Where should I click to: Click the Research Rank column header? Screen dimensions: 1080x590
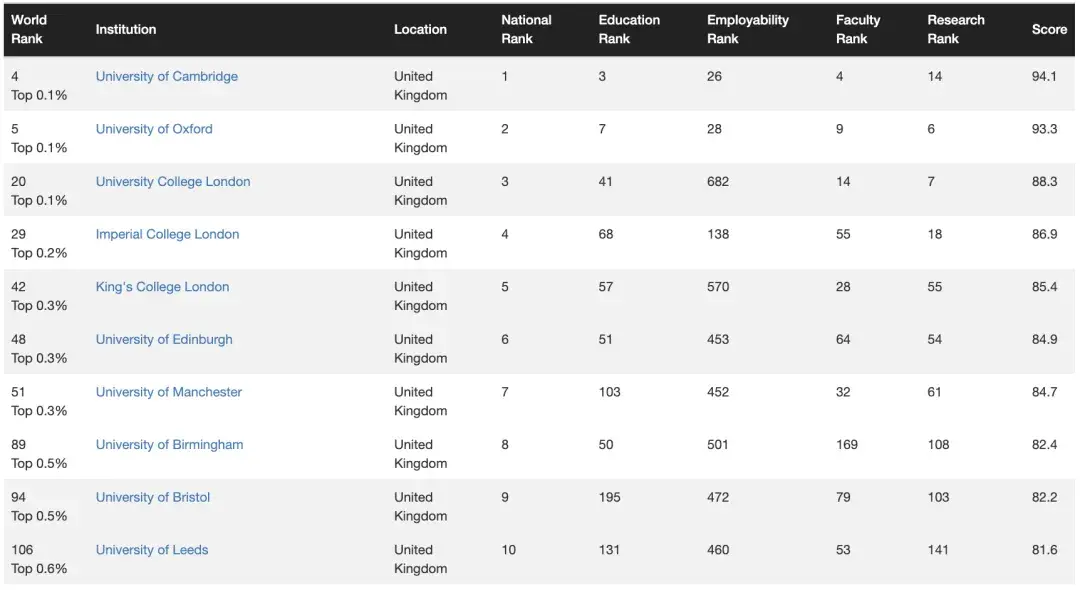955,29
